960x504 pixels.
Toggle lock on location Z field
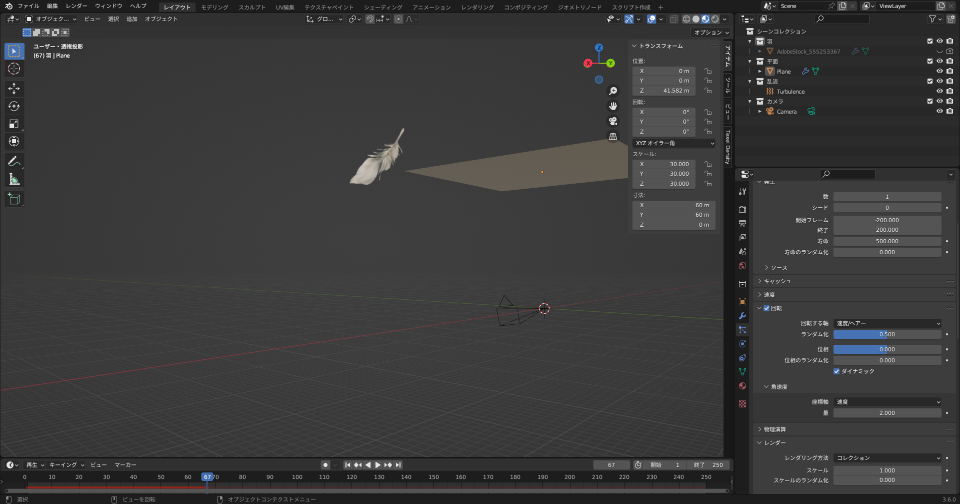pos(708,91)
